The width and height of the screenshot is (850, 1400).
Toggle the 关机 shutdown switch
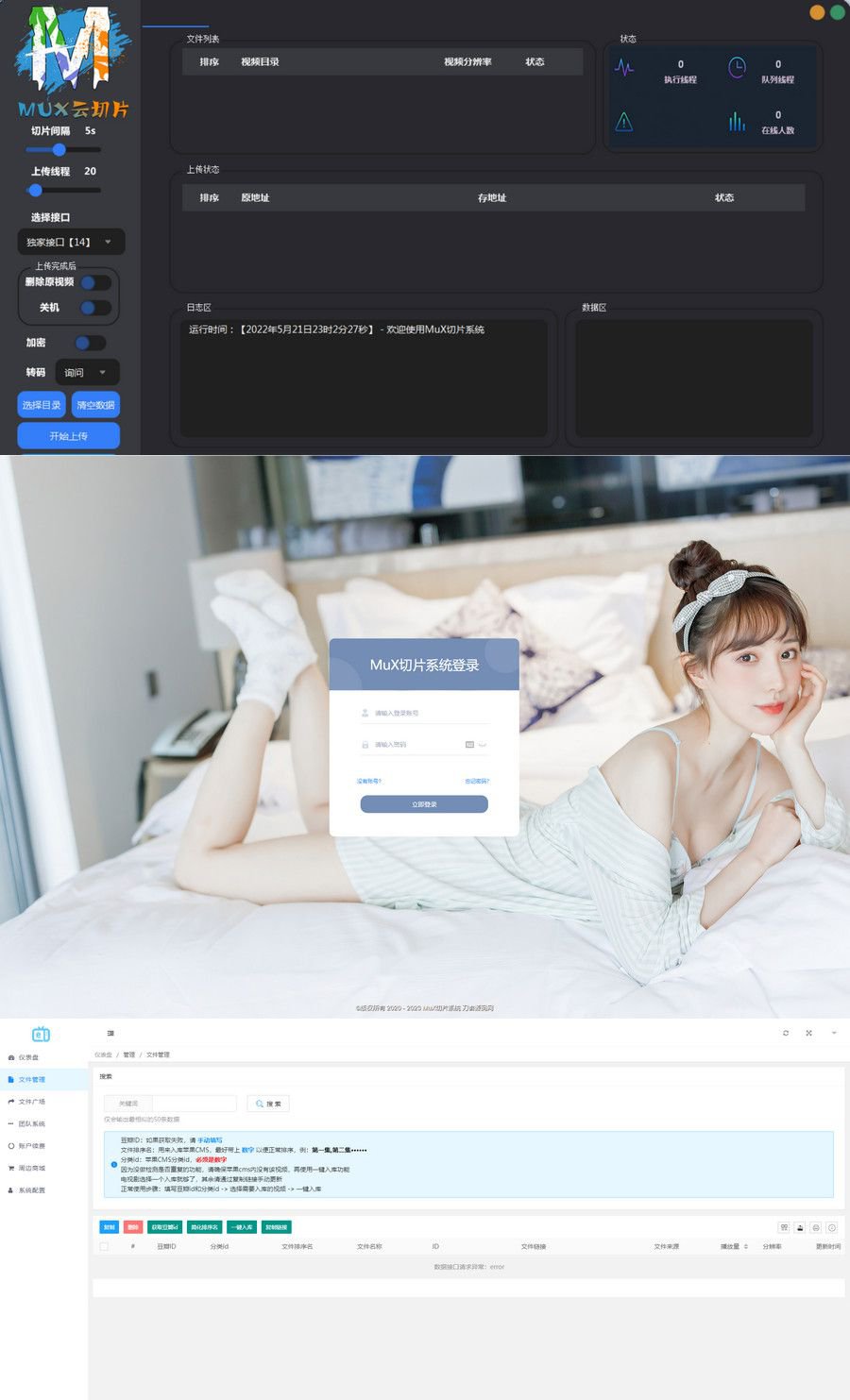[97, 308]
